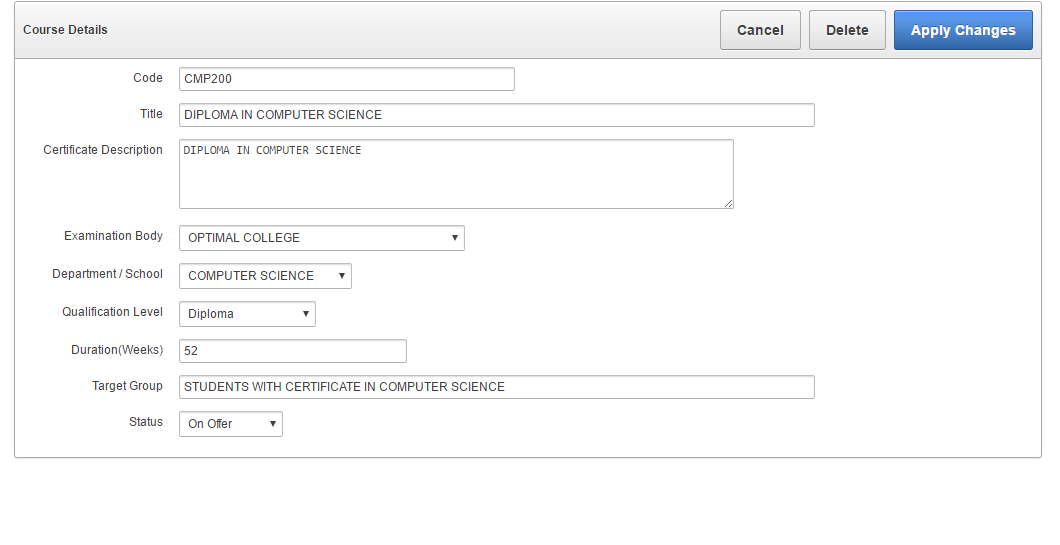Focus the Code field containing CMP200

[346, 79]
